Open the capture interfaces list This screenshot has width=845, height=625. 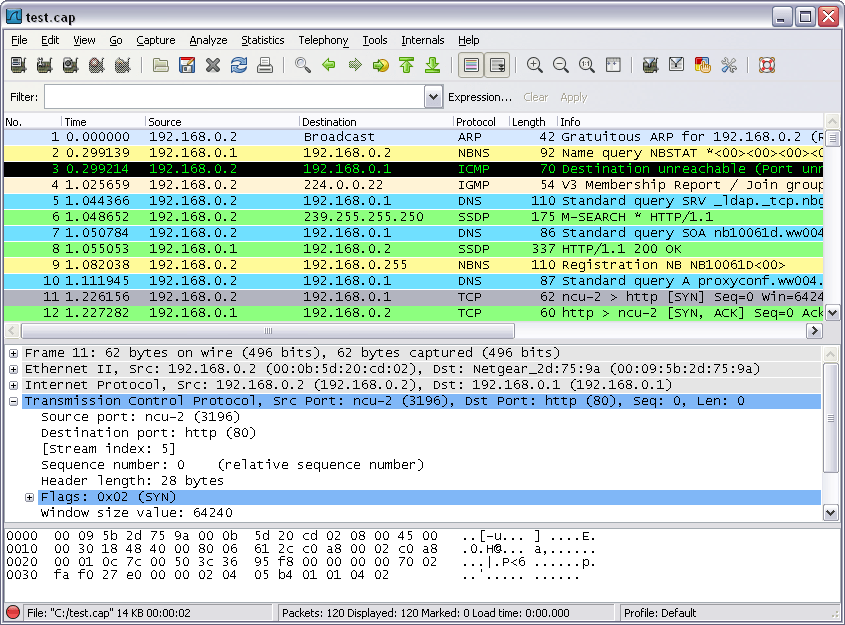pyautogui.click(x=17, y=65)
